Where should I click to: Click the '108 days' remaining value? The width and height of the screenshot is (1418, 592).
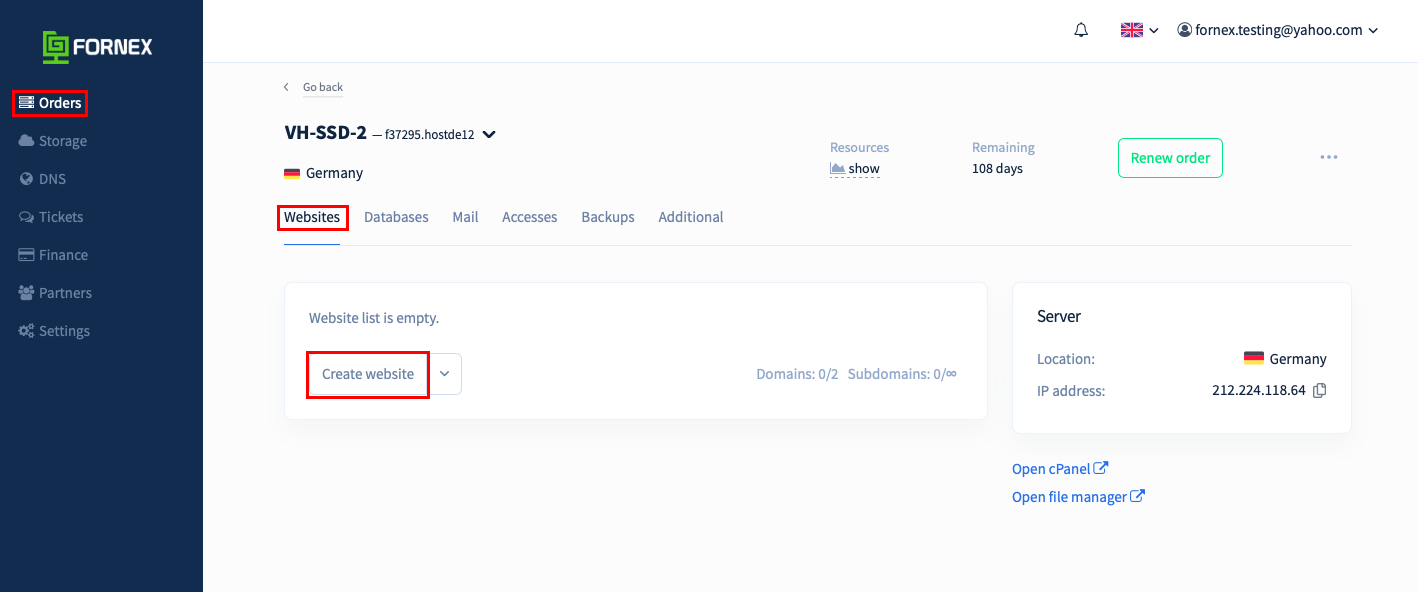pos(997,169)
